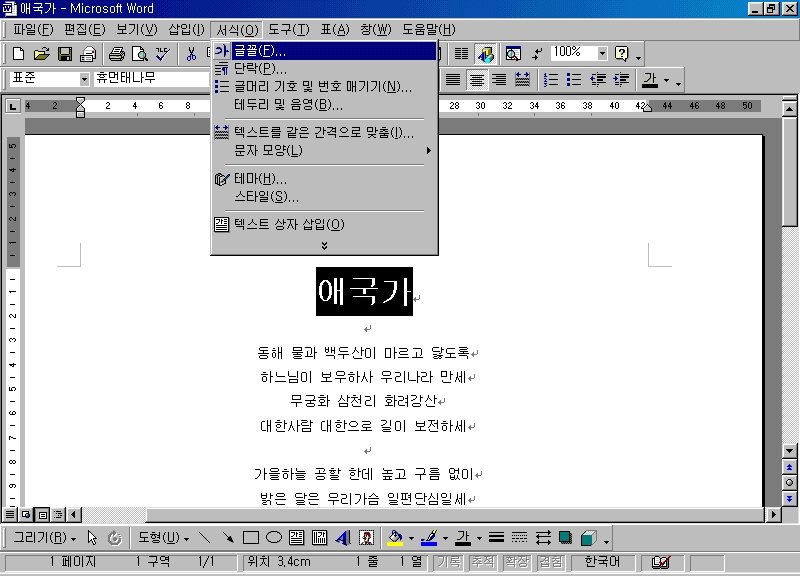
Task: Apply blue line color pen
Action: pyautogui.click(x=429, y=537)
